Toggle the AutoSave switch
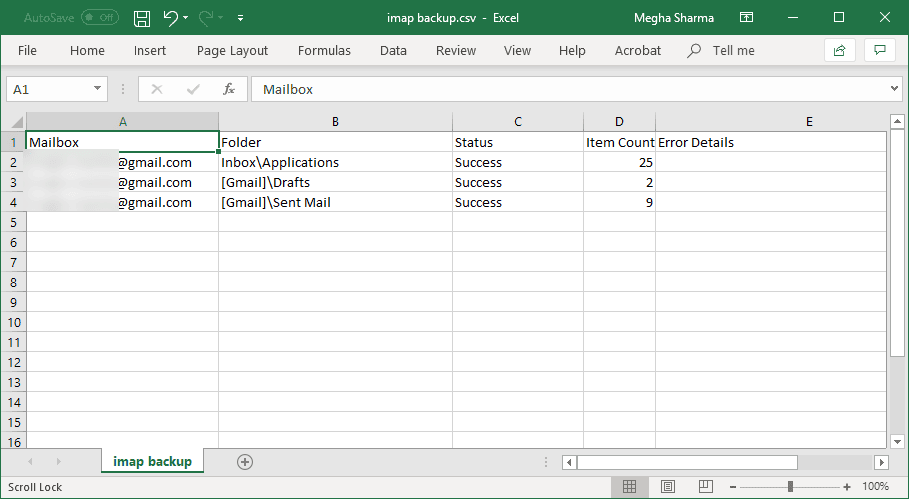Screen dimensions: 909x499 pyautogui.click(x=99, y=18)
